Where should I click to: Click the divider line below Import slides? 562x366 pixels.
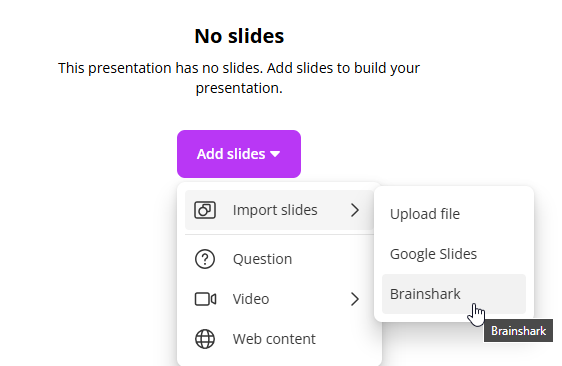[x=279, y=234]
